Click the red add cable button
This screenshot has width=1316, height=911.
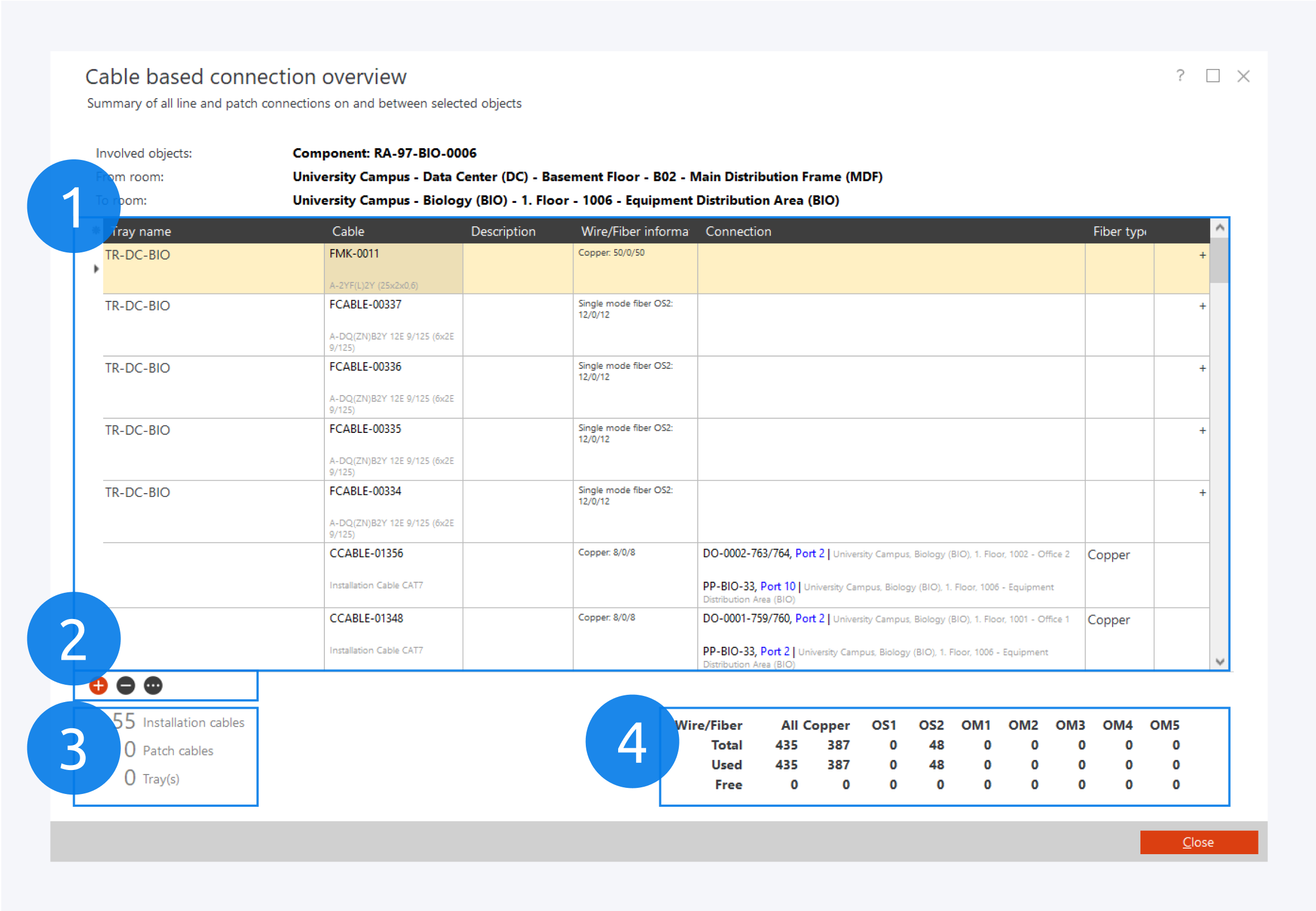[98, 685]
